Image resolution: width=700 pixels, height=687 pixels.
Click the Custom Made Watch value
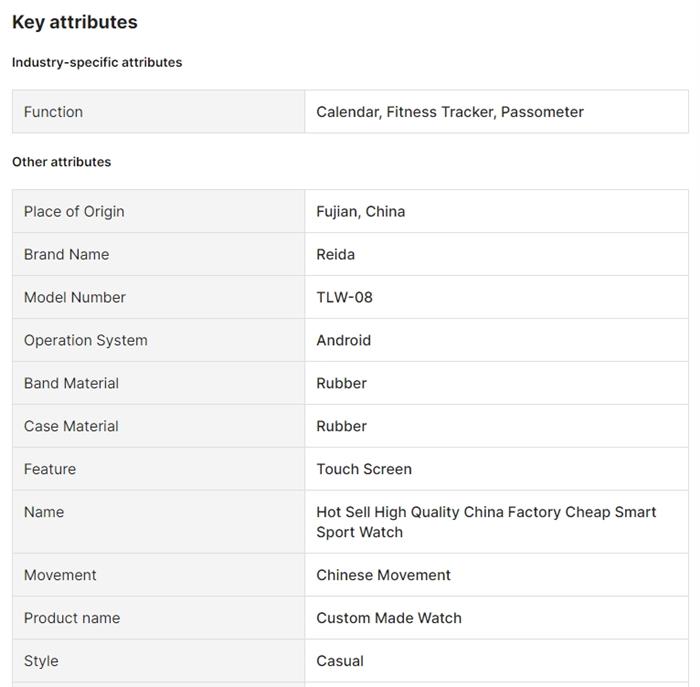[x=389, y=618]
